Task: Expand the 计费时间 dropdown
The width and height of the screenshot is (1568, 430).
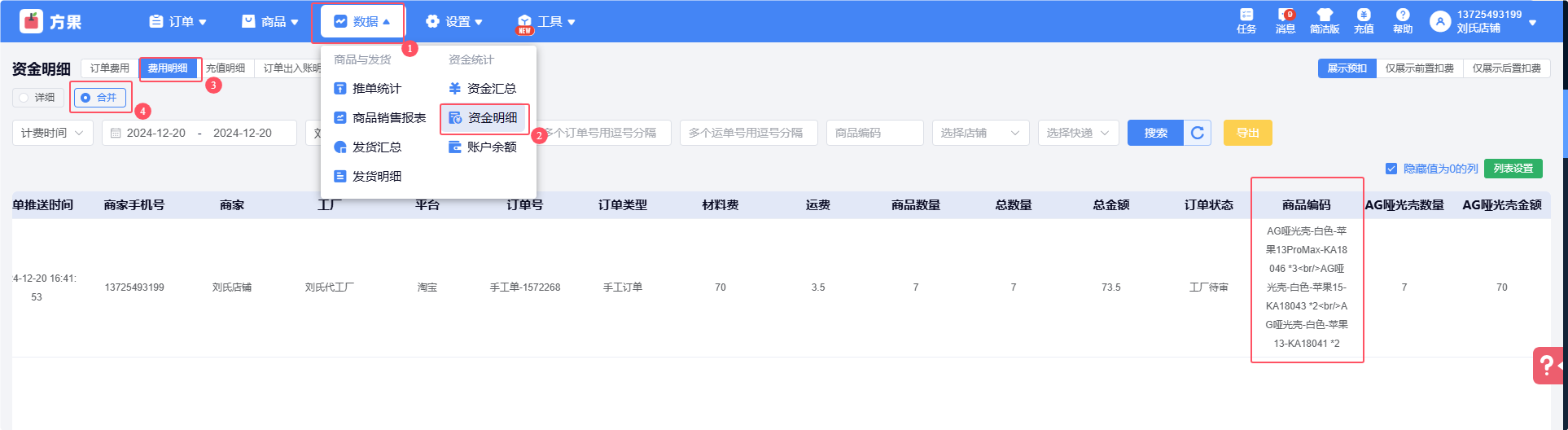Action: 52,133
